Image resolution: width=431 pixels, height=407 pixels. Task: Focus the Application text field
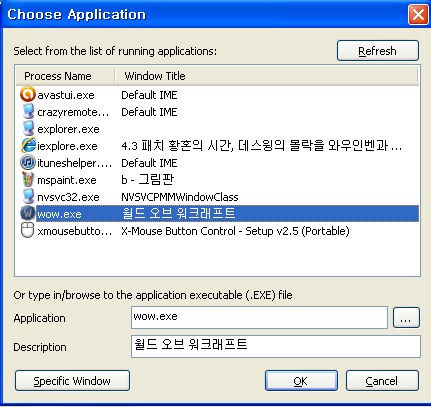point(259,317)
